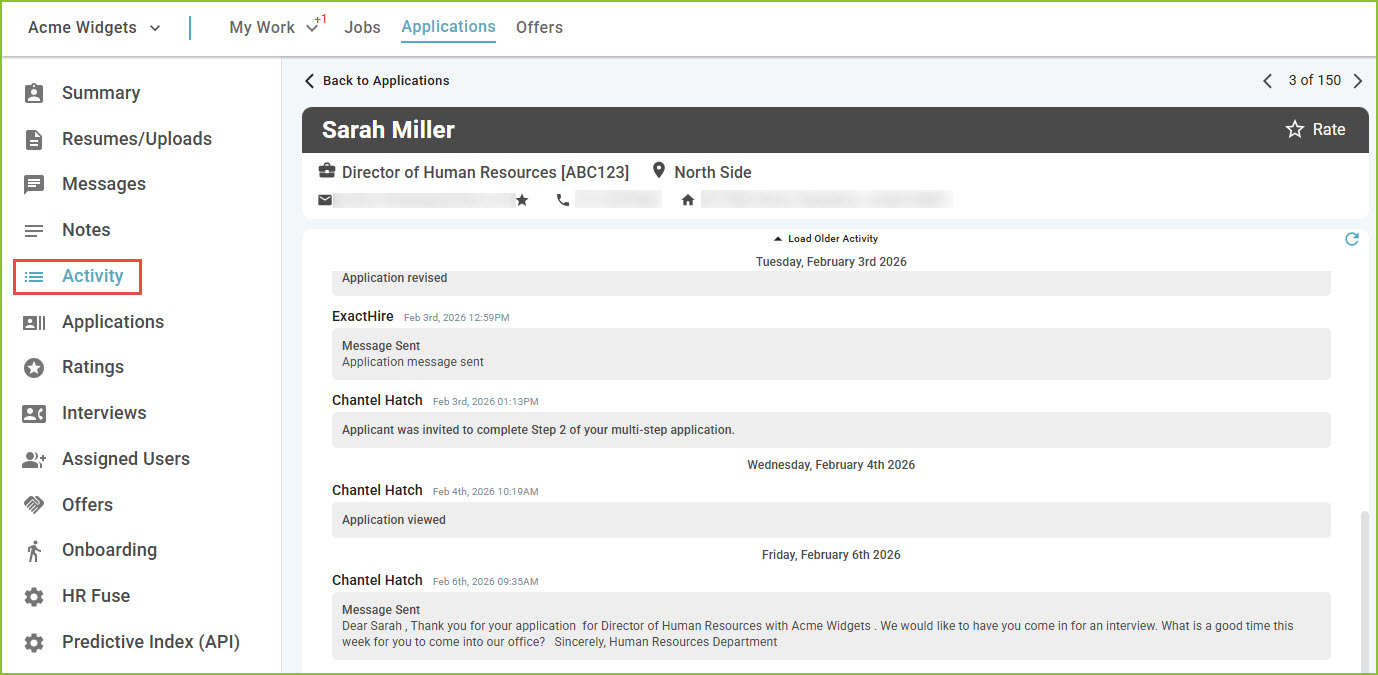Click the Application viewed entry
The image size is (1378, 675).
831,520
